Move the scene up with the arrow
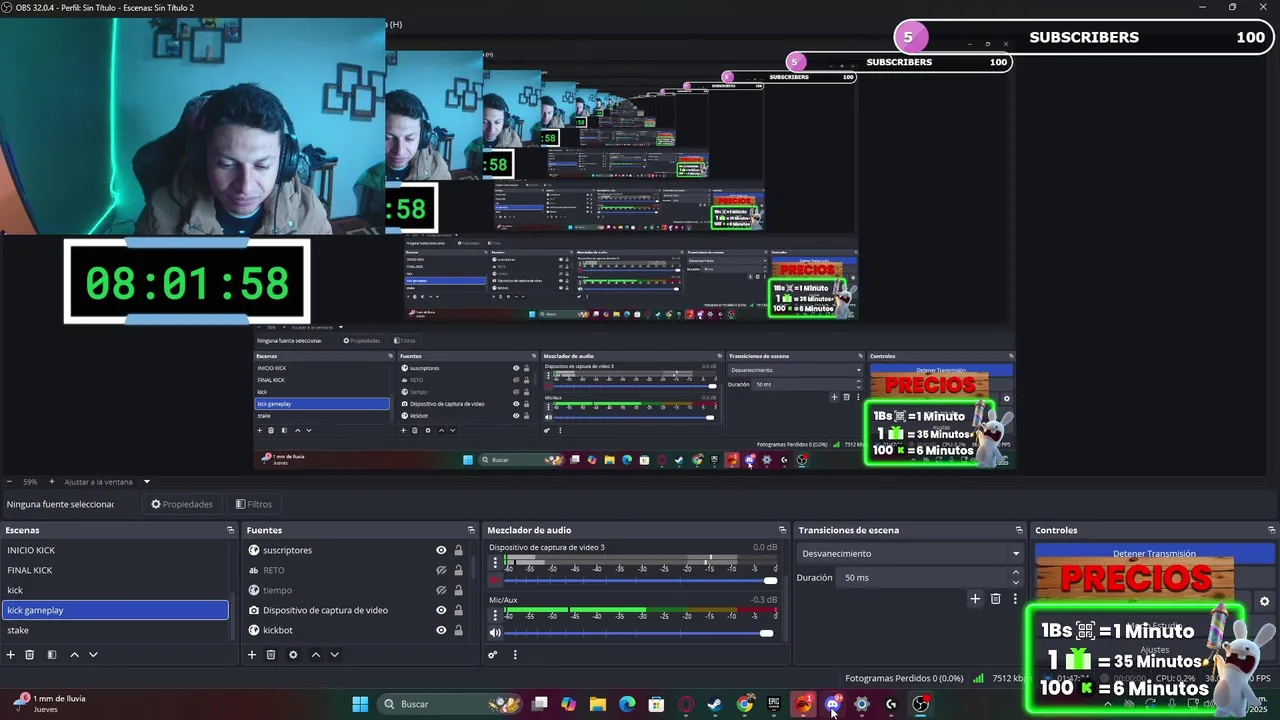The height and width of the screenshot is (720, 1280). pyautogui.click(x=74, y=655)
